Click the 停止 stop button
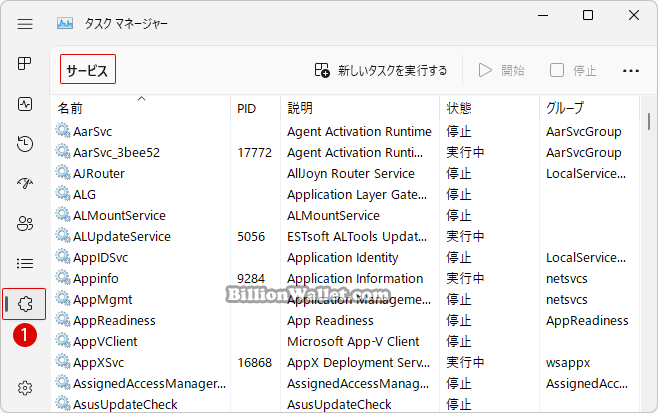This screenshot has height=413, width=658. (573, 71)
